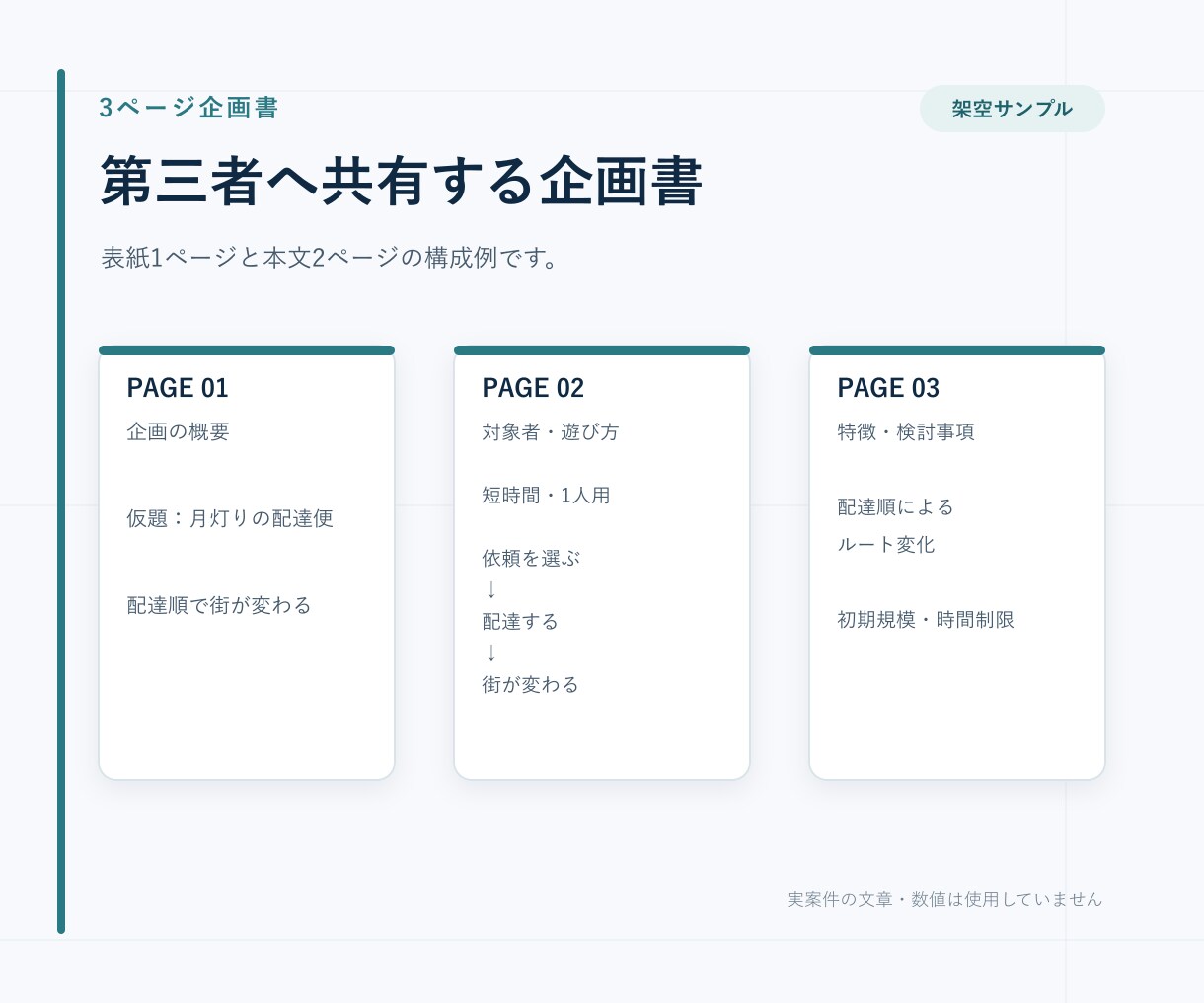Click 短時間・1人用 text
Viewport: 1204px width, 1003px height.
click(546, 496)
